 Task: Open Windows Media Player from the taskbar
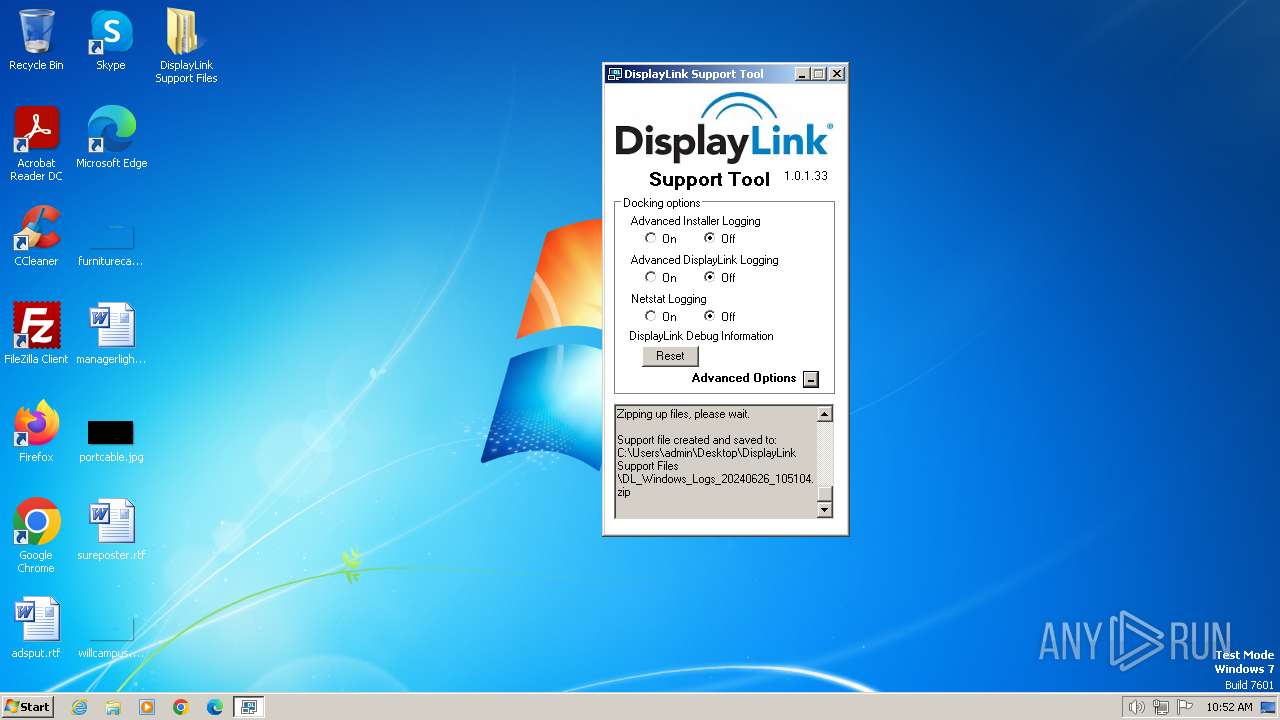147,707
